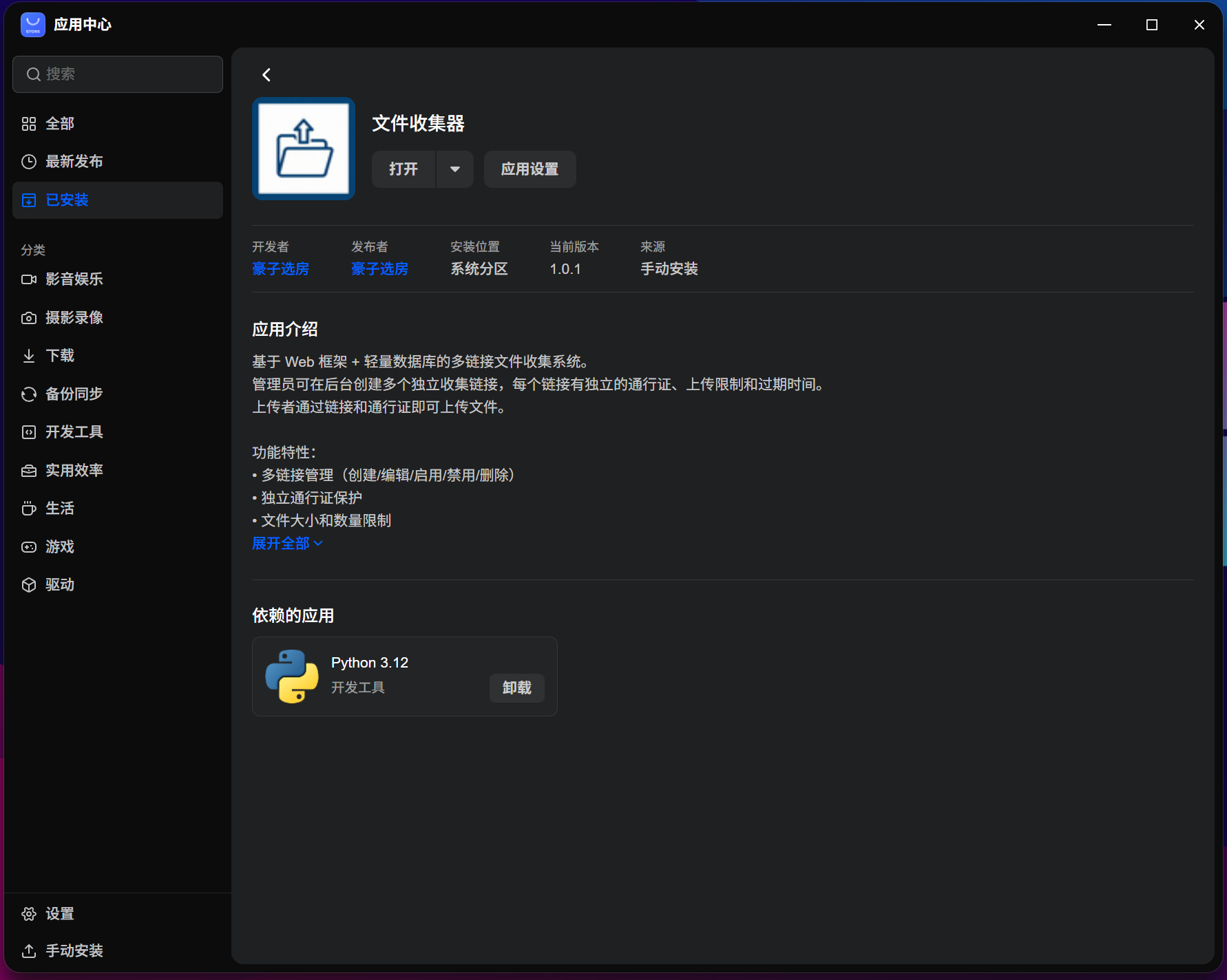The image size is (1227, 980).
Task: Focus the 搜索 search field
Action: point(118,74)
